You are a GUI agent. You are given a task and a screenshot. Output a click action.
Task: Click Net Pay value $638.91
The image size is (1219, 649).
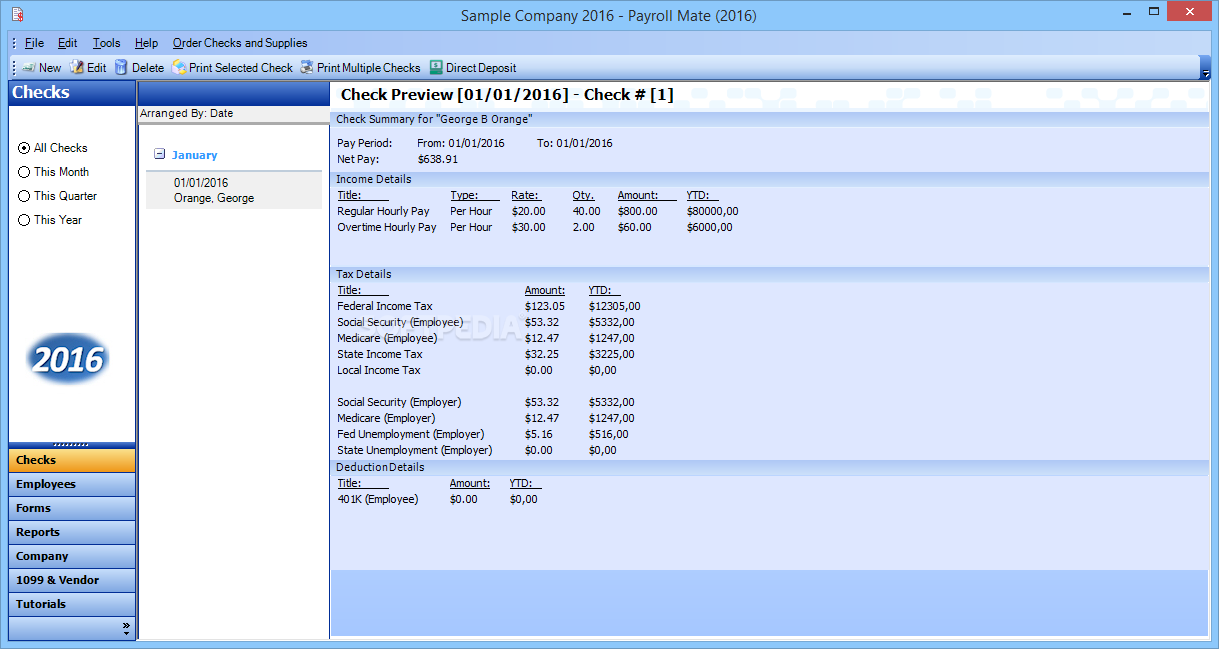point(438,159)
